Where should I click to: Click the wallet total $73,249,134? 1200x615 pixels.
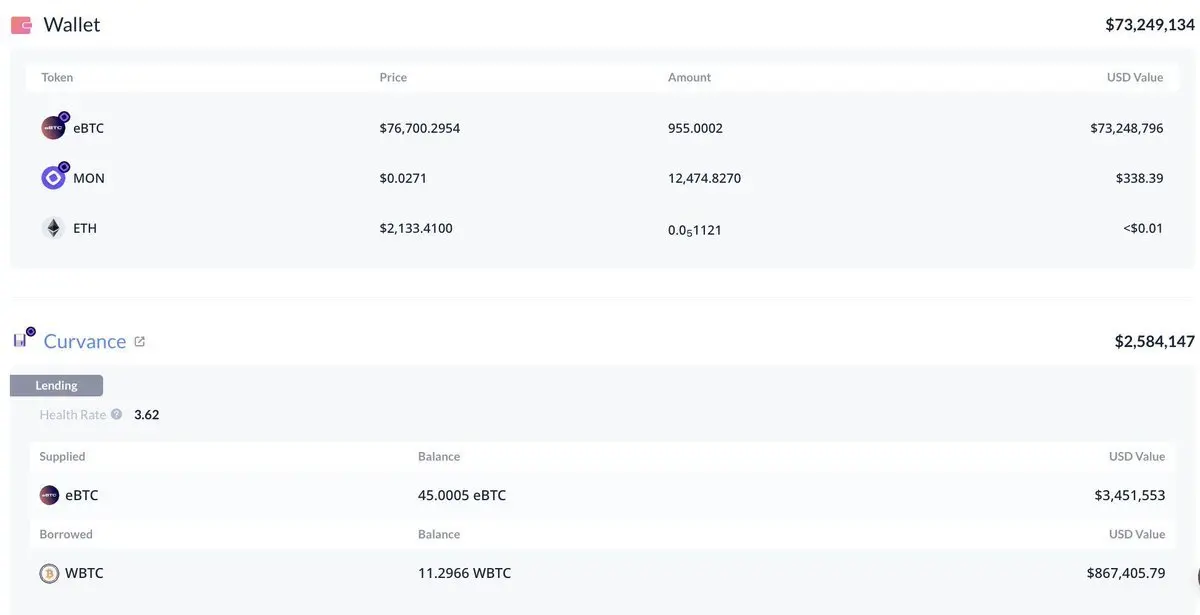click(x=1149, y=25)
